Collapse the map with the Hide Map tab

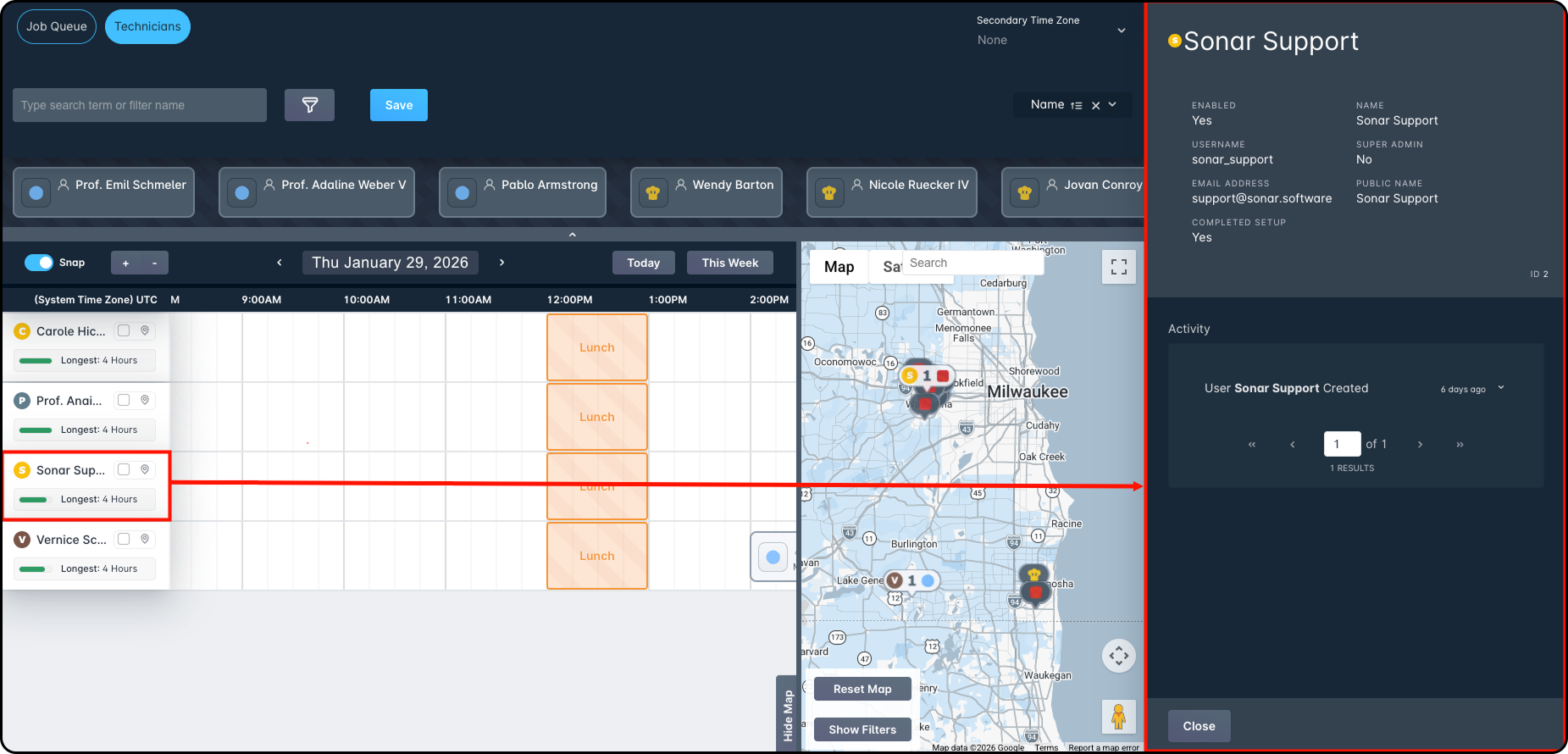788,714
